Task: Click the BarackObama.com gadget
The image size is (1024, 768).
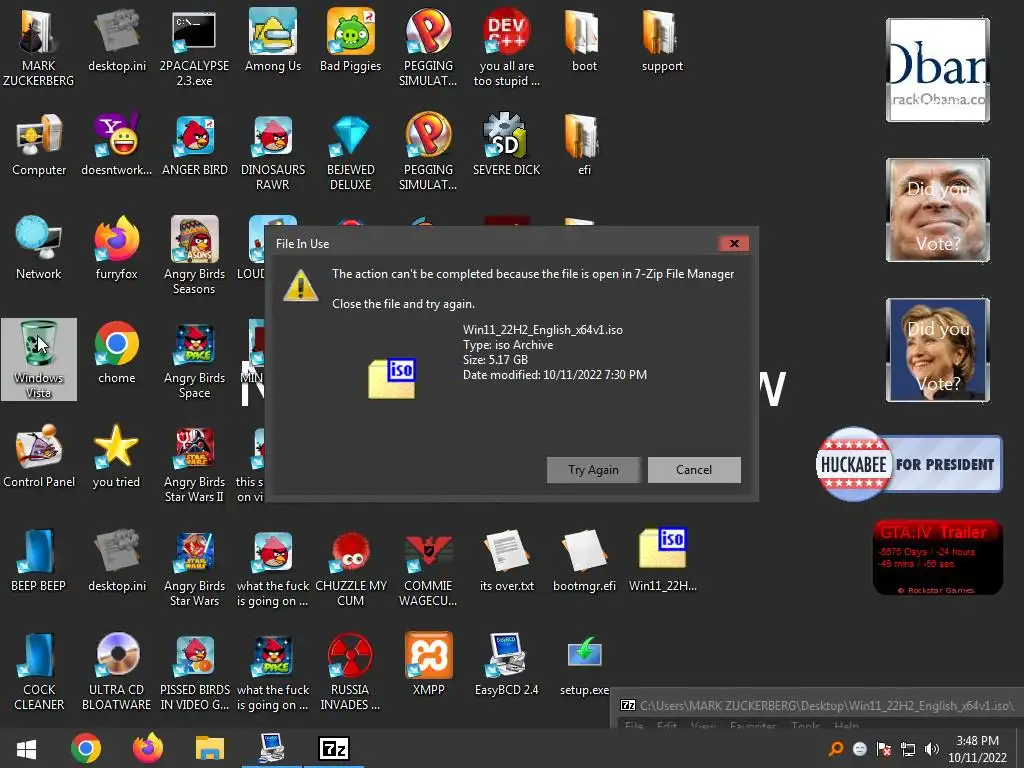Action: pyautogui.click(x=938, y=70)
